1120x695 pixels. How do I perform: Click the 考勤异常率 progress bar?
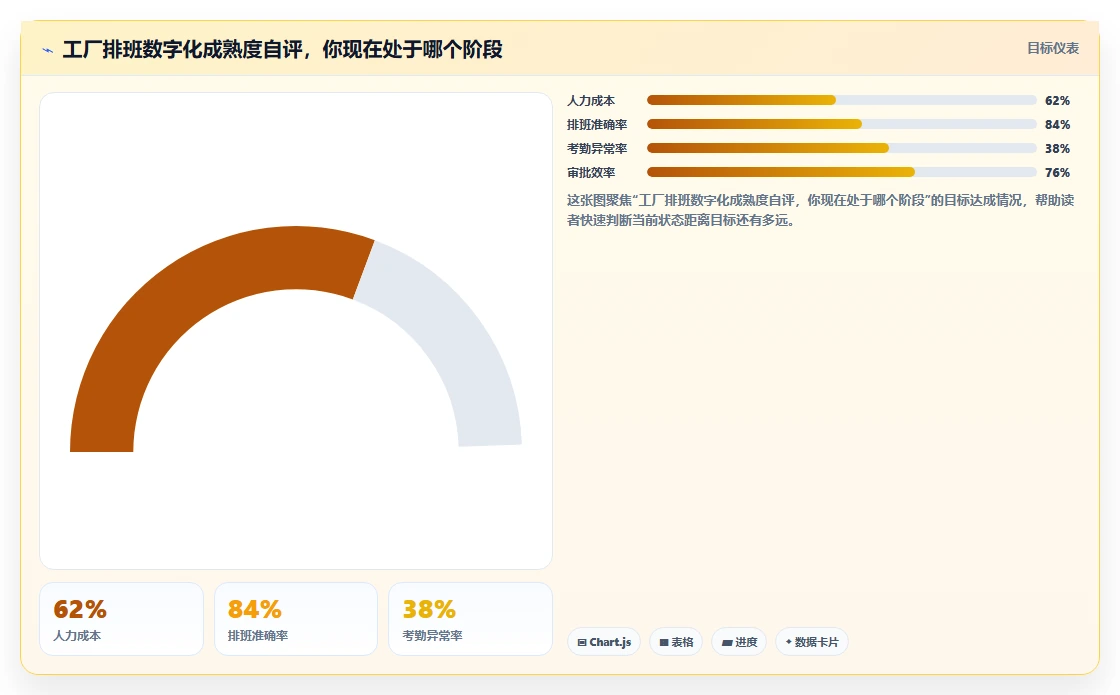(x=841, y=149)
